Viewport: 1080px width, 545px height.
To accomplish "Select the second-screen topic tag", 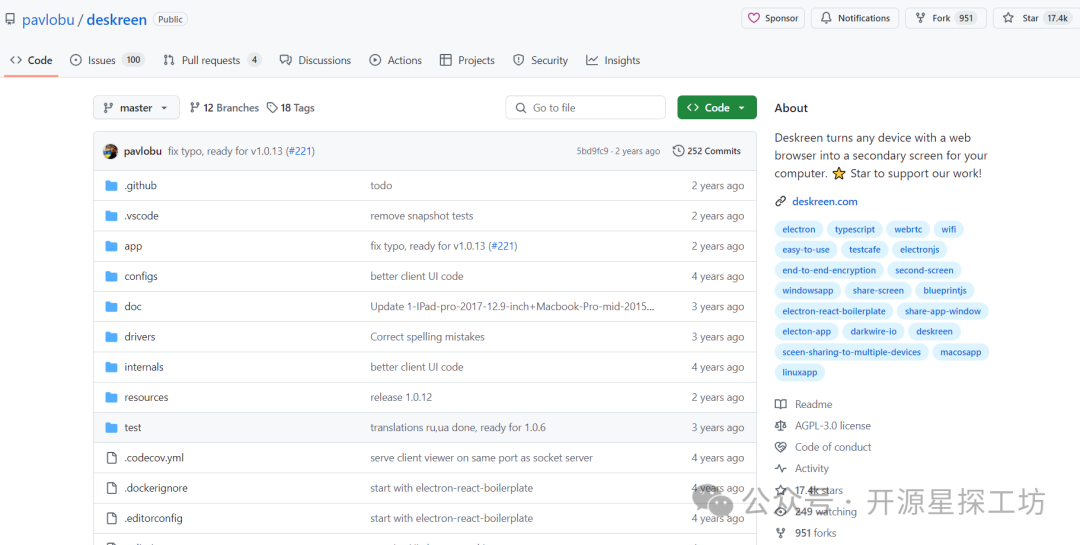I will coord(924,271).
